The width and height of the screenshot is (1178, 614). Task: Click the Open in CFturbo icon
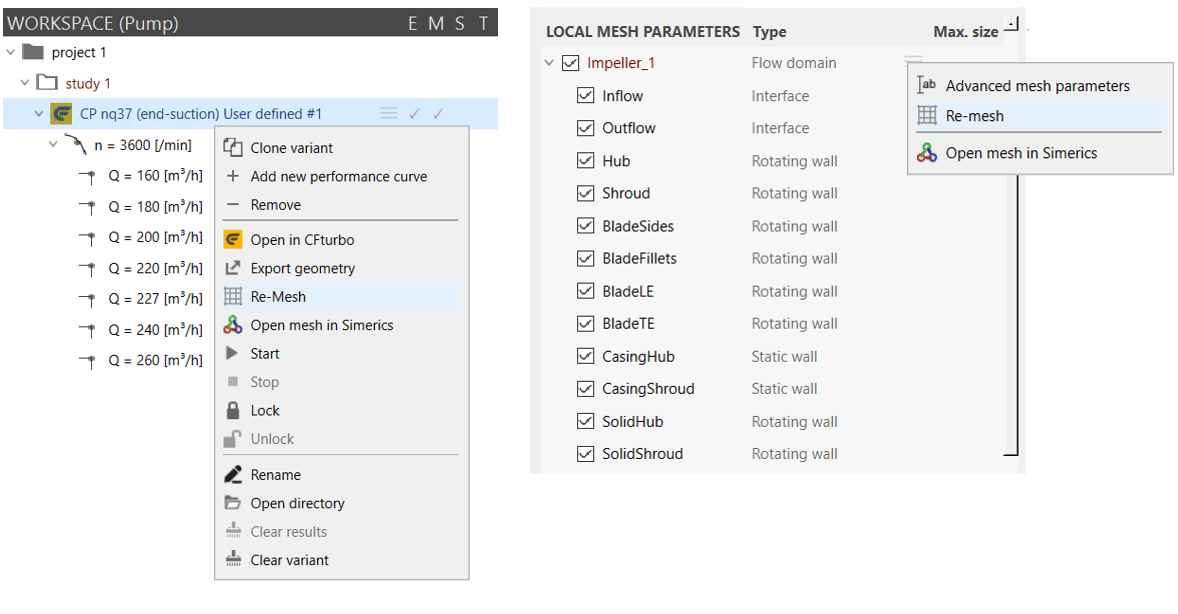pyautogui.click(x=233, y=239)
